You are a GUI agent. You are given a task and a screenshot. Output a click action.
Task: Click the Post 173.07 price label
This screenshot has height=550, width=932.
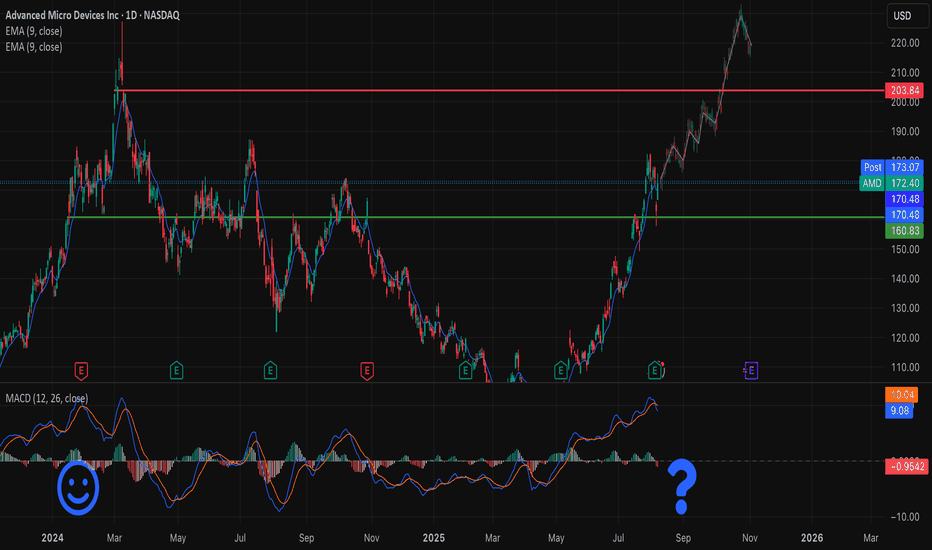pos(892,167)
